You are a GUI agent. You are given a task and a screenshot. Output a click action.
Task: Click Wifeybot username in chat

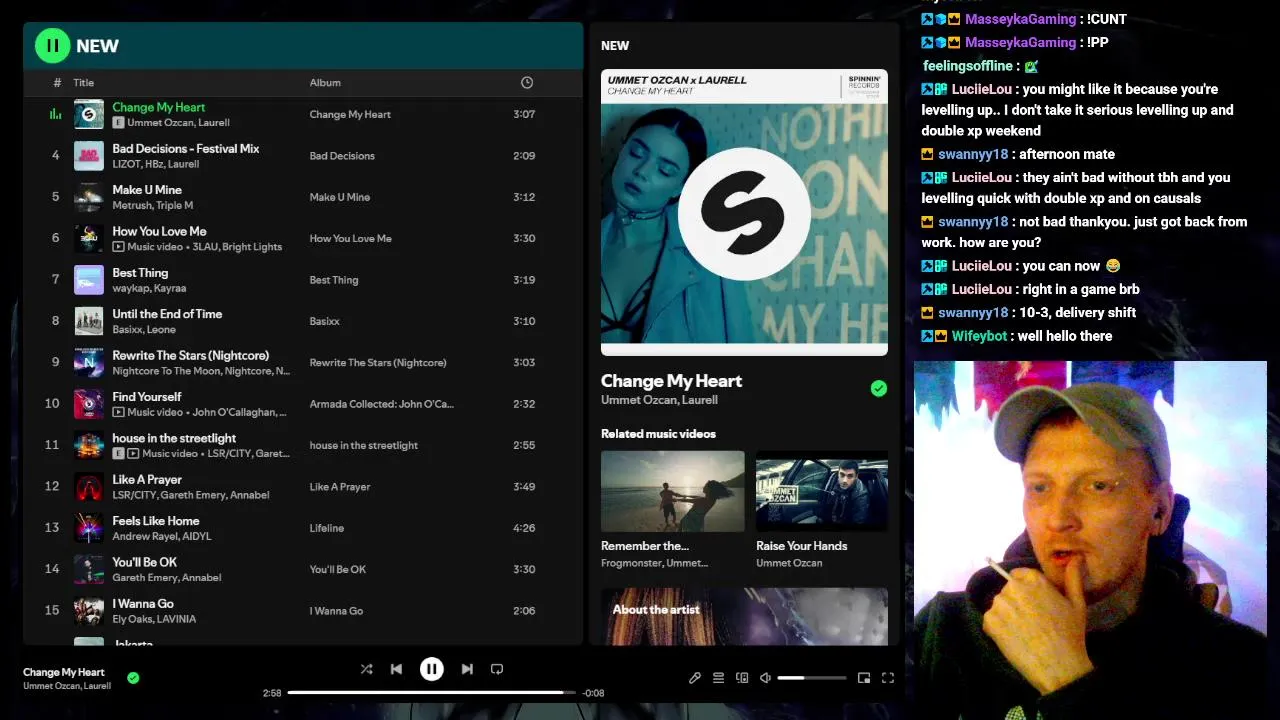(x=979, y=336)
